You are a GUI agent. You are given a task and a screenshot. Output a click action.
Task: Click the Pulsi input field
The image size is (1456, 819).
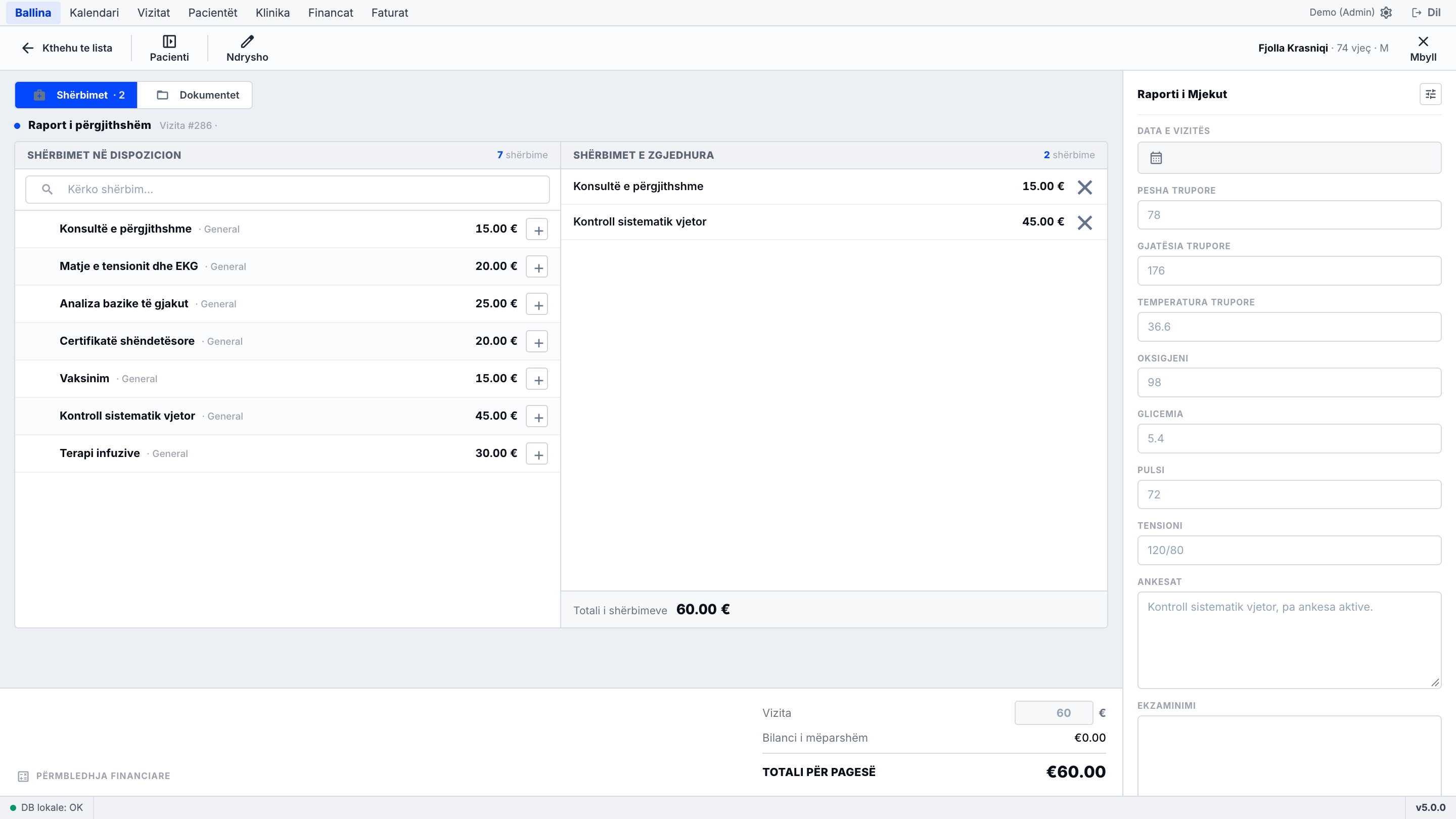tap(1289, 494)
